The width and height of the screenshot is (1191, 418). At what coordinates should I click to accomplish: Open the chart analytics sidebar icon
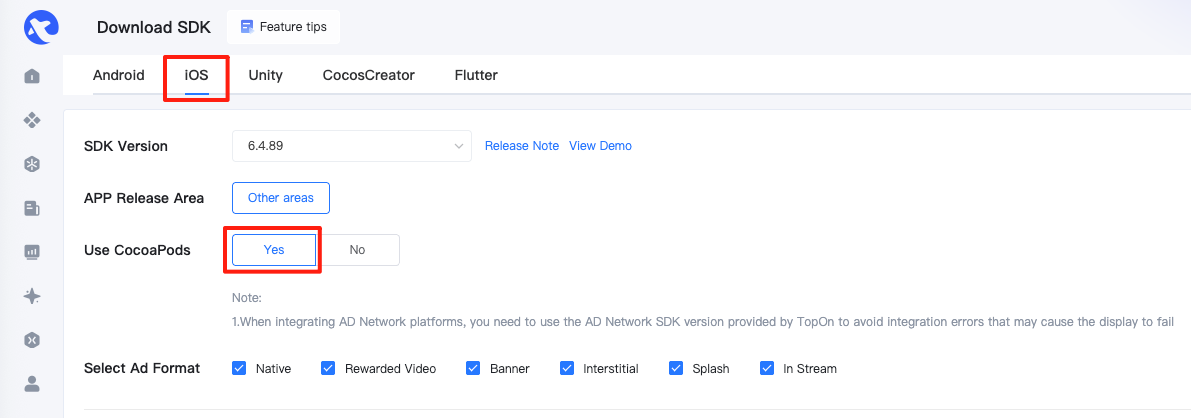(32, 252)
